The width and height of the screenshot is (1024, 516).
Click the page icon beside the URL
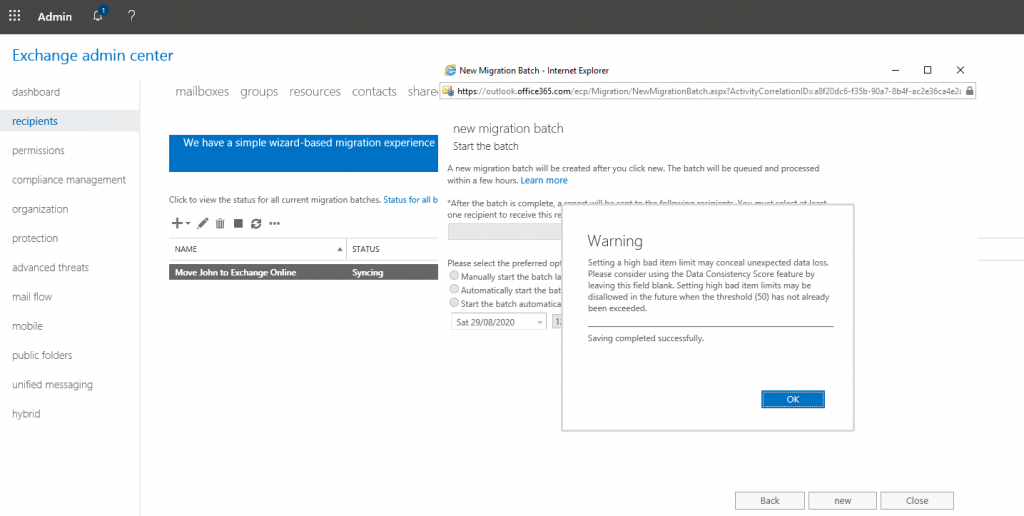tap(449, 91)
